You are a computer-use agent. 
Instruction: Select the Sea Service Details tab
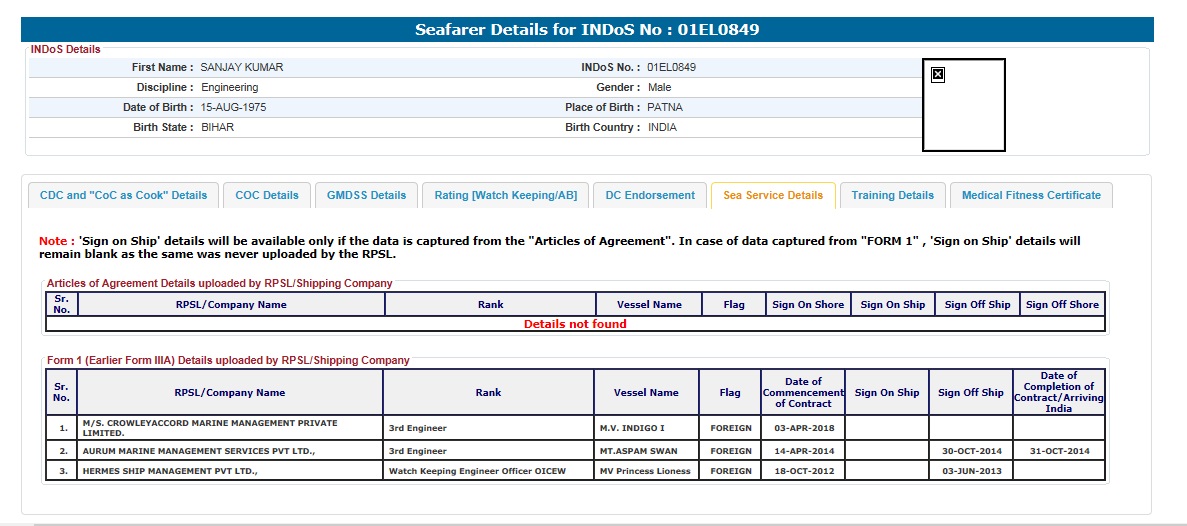pyautogui.click(x=772, y=196)
